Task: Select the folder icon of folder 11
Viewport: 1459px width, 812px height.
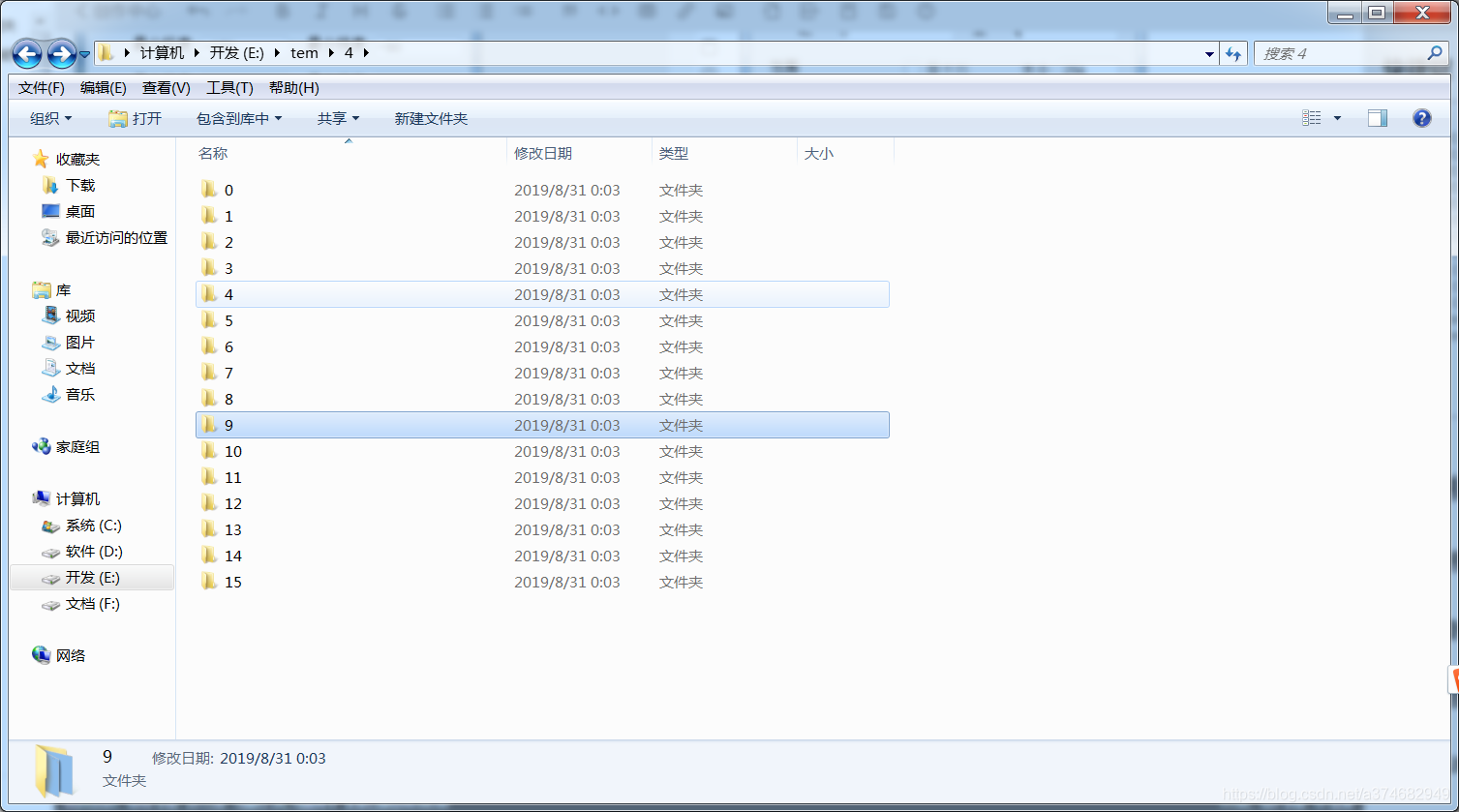Action: click(208, 477)
